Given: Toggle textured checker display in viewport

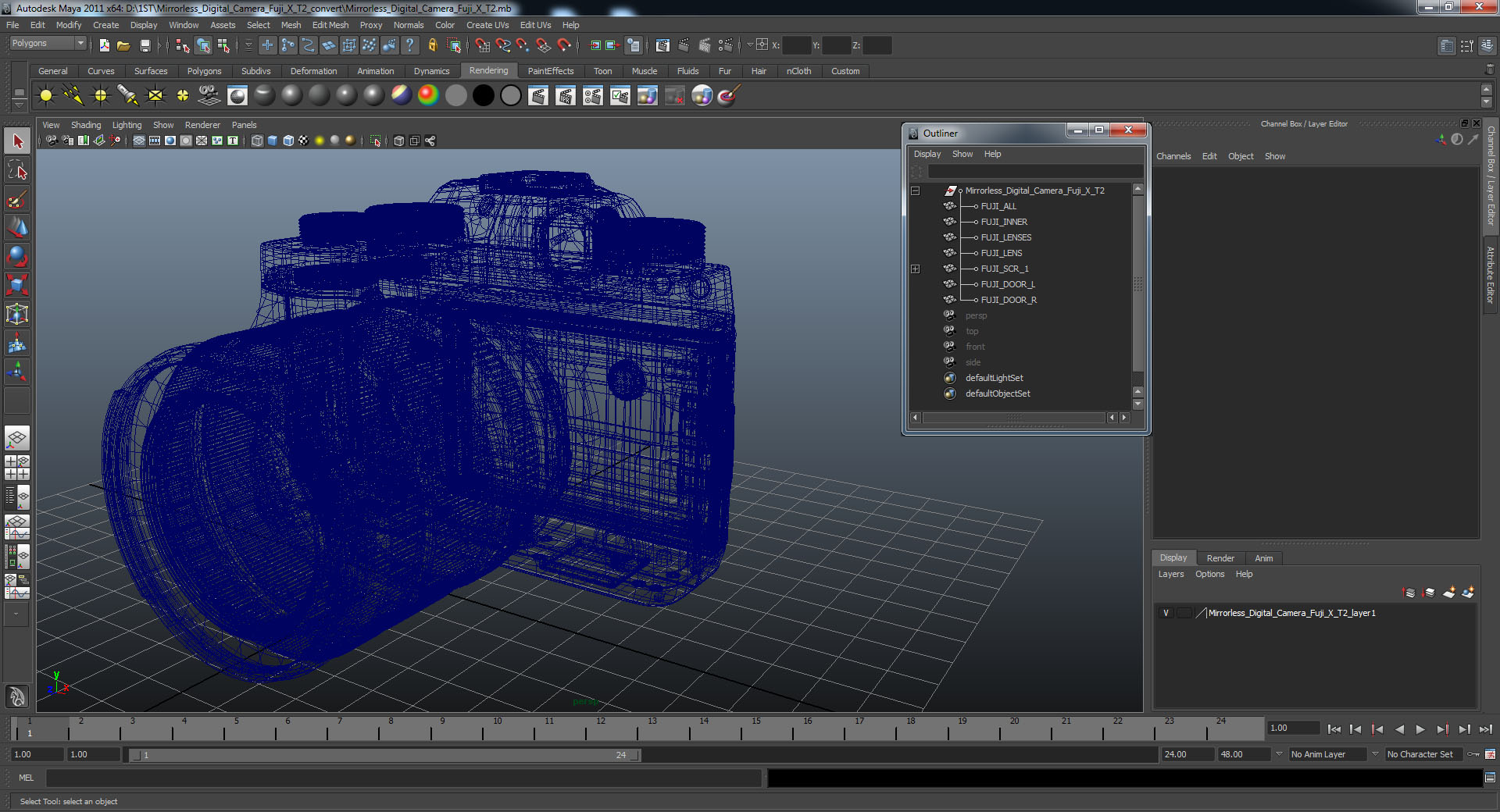Looking at the screenshot, I should 304,141.
